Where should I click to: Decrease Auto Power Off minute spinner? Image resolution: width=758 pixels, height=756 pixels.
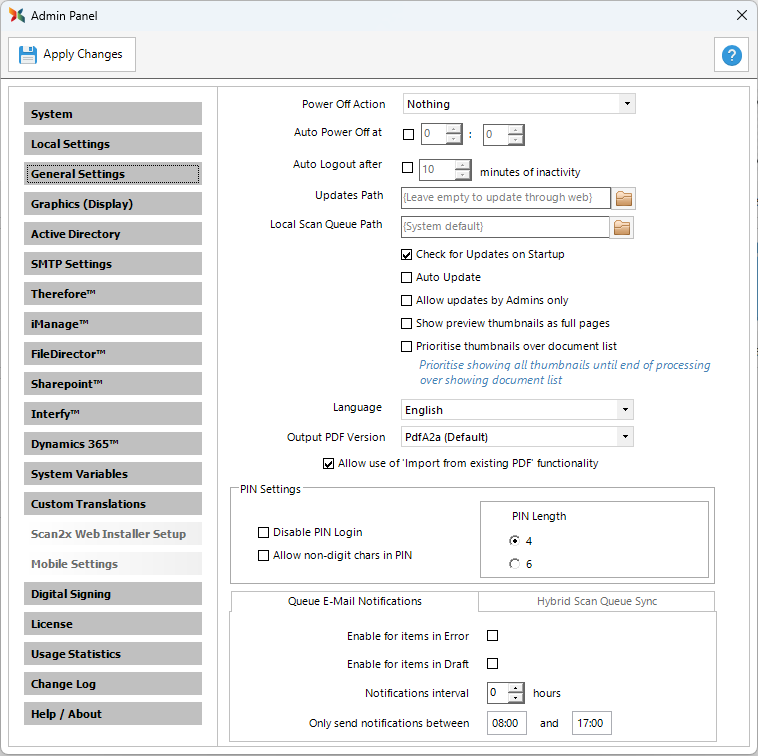(516, 140)
